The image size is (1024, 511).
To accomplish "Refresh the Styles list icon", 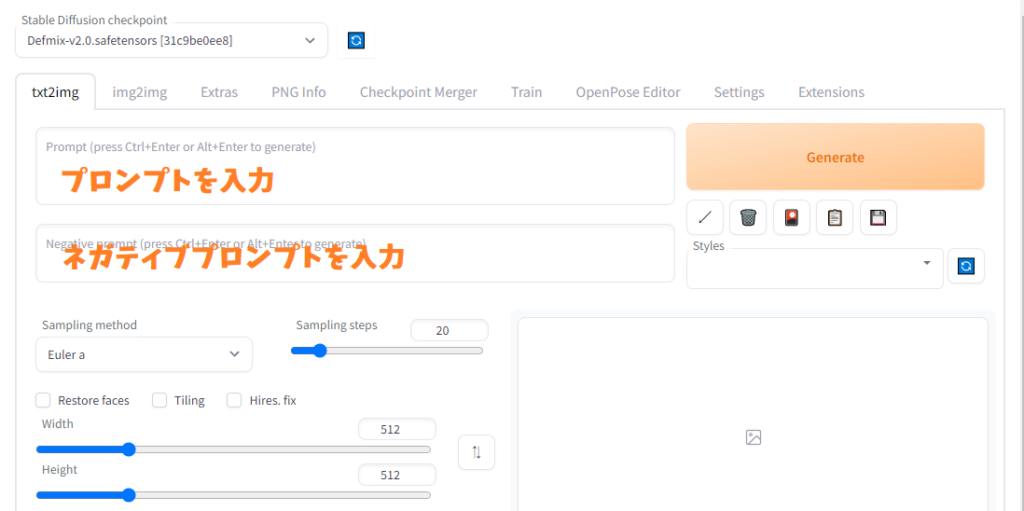I will click(x=966, y=266).
